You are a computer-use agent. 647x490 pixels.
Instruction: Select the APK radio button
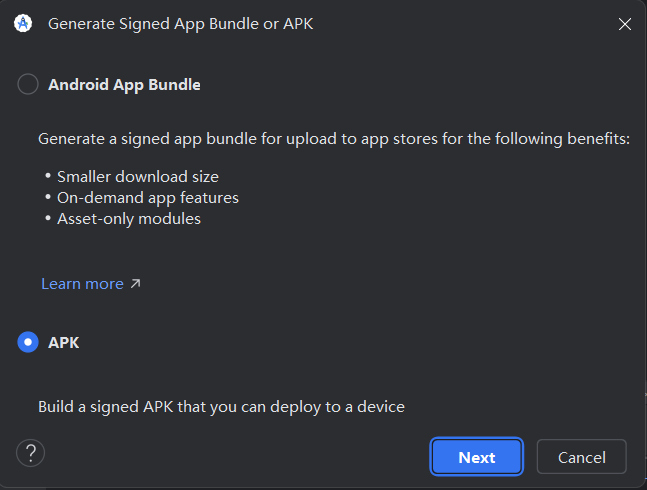pyautogui.click(x=28, y=342)
